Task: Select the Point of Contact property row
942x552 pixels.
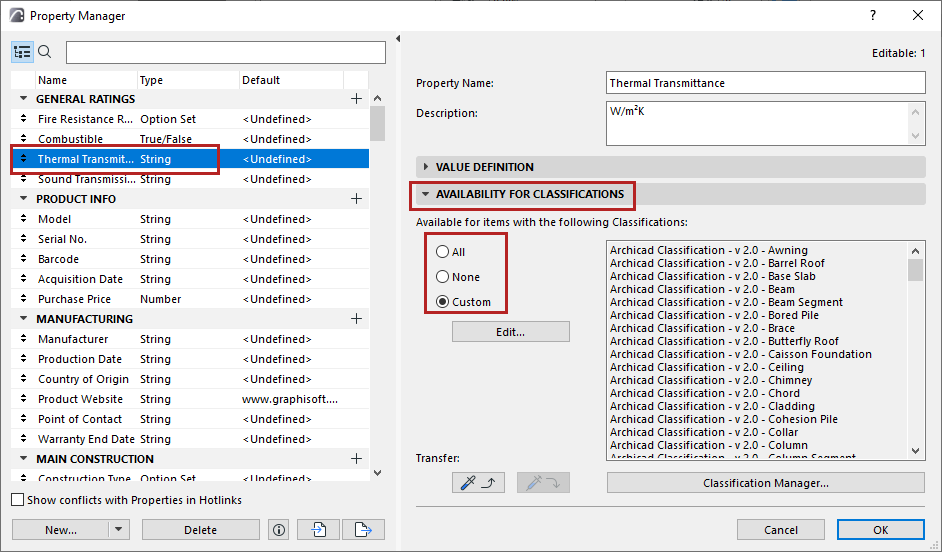Action: click(x=190, y=419)
